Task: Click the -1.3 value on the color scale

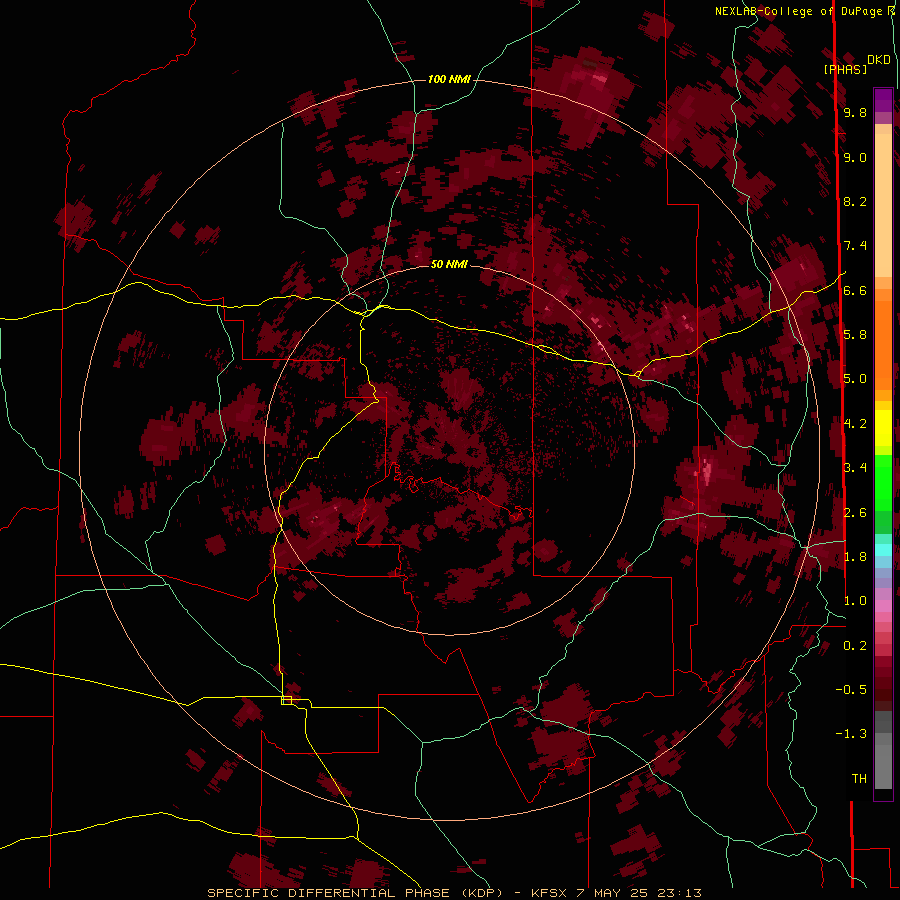Action: [851, 734]
